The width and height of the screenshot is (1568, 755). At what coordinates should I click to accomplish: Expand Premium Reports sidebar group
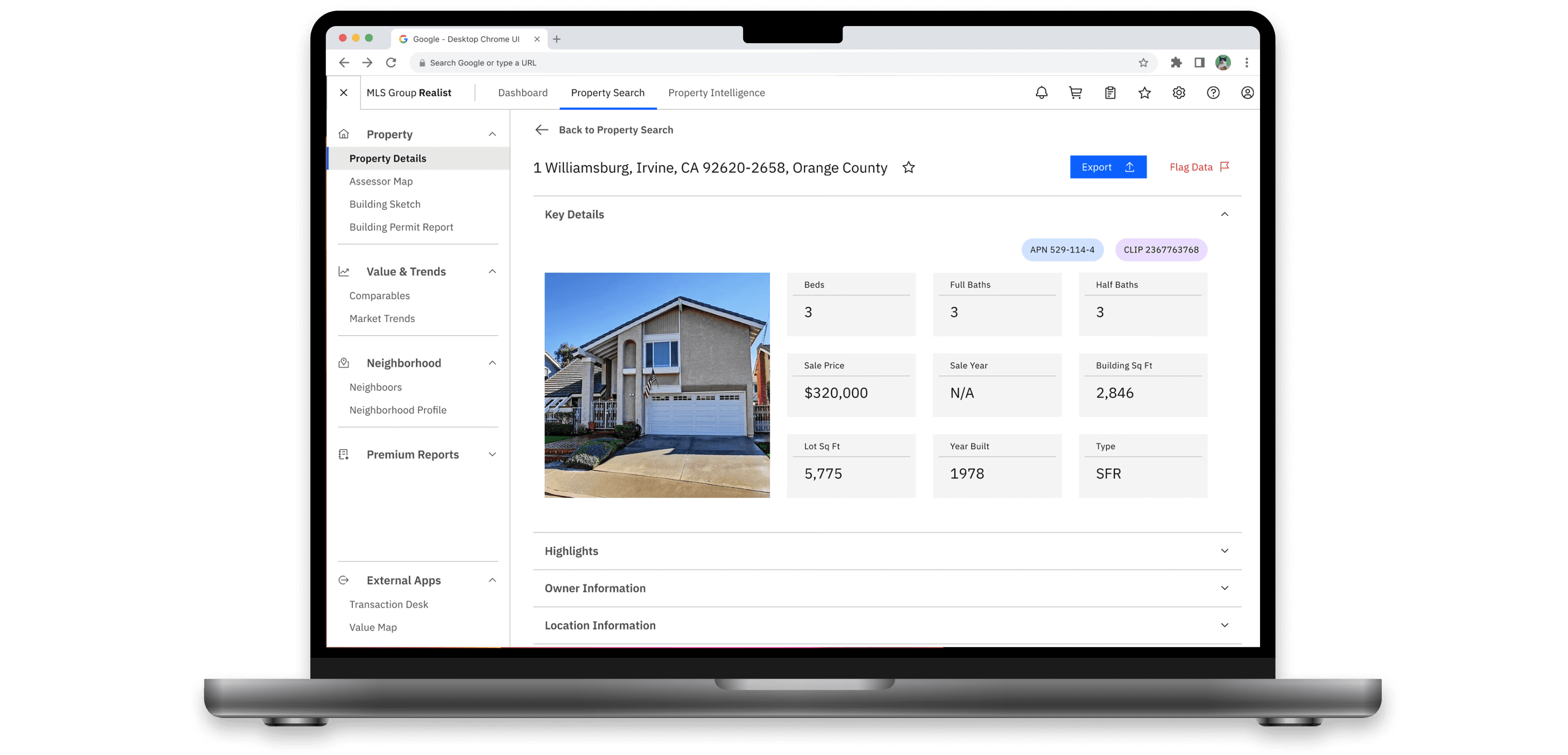pos(492,454)
